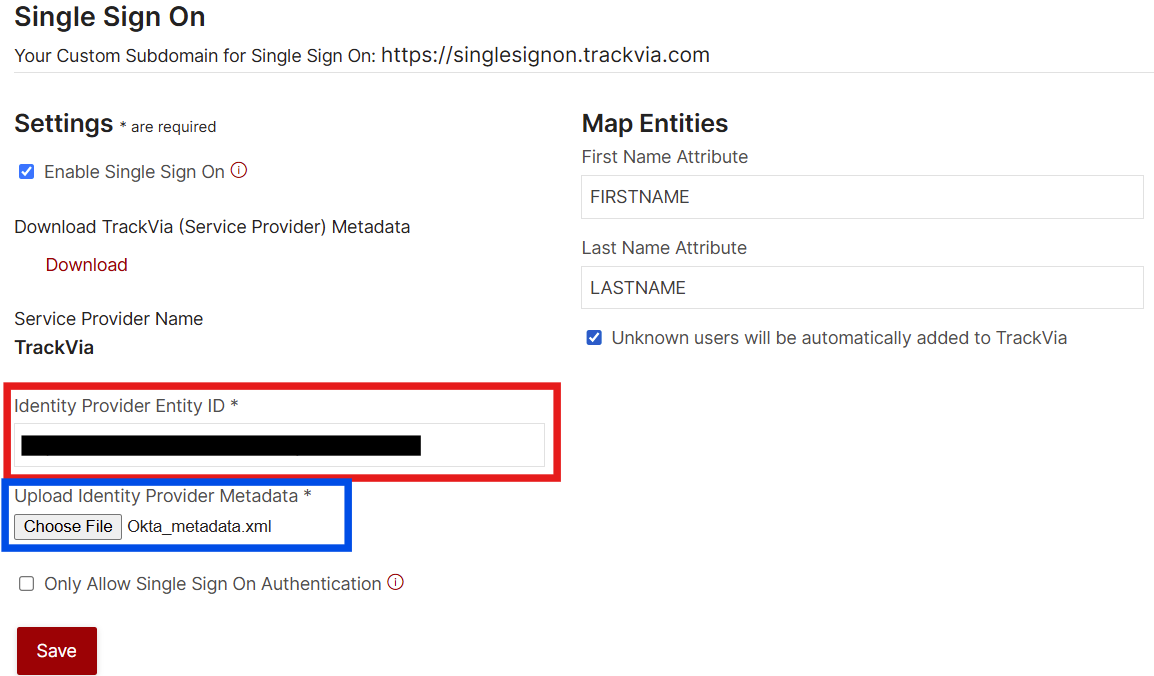Click the red Download metadata link
Screen dimensions: 1154x676
(x=87, y=265)
